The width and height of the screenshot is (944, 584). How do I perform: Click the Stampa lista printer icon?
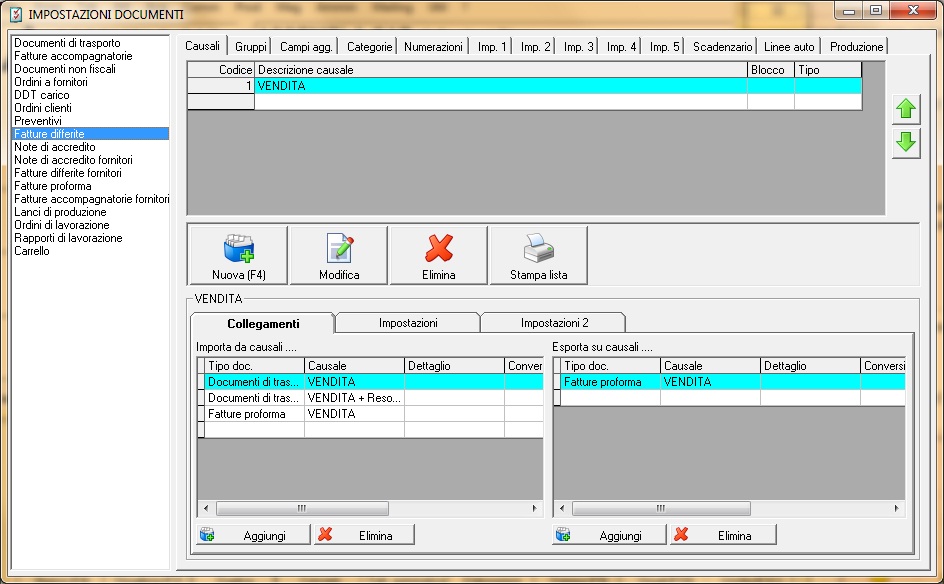pos(538,248)
